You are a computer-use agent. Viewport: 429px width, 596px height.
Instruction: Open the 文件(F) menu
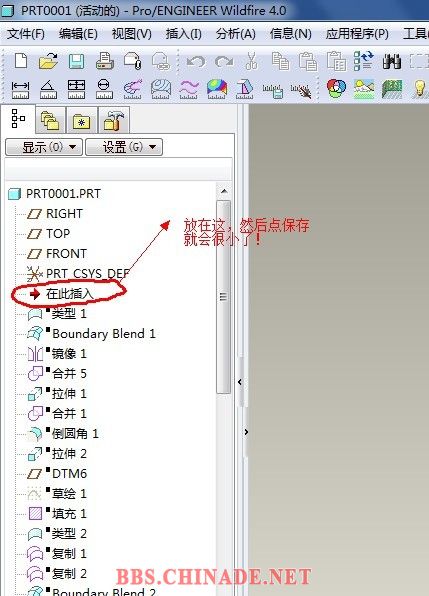pyautogui.click(x=25, y=34)
